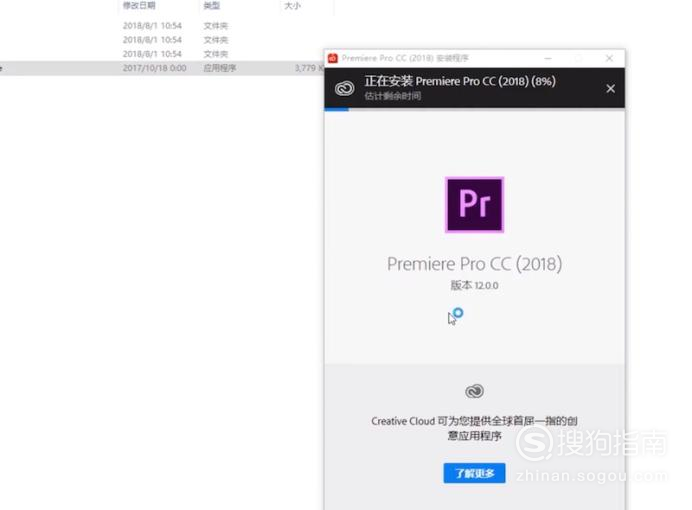
Task: Click the Premiere Pro CC (2018) title text
Action: pos(474,264)
